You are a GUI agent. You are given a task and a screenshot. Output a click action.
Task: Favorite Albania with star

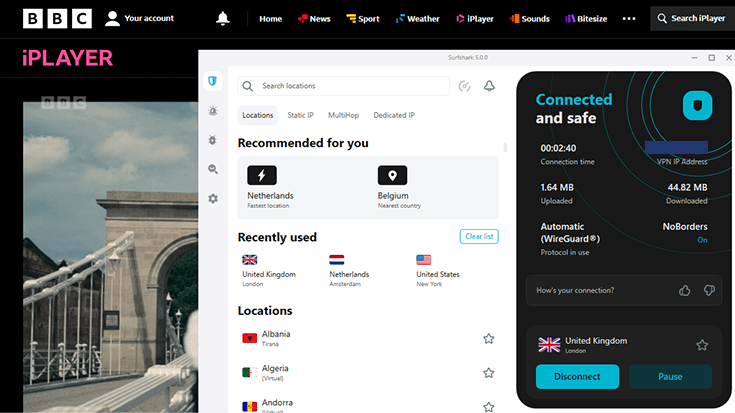coord(488,338)
